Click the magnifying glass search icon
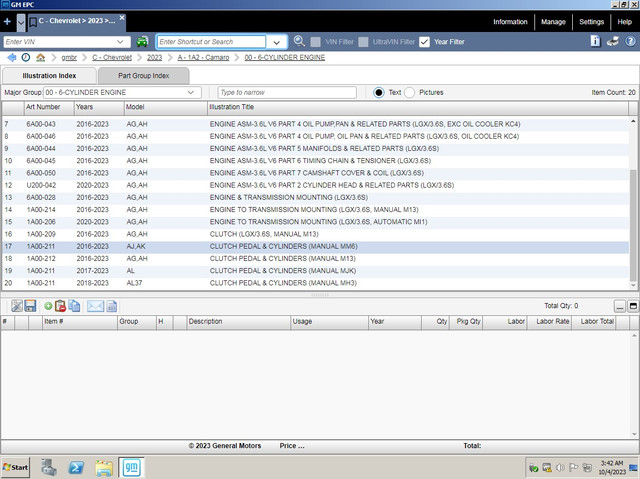 coord(300,41)
